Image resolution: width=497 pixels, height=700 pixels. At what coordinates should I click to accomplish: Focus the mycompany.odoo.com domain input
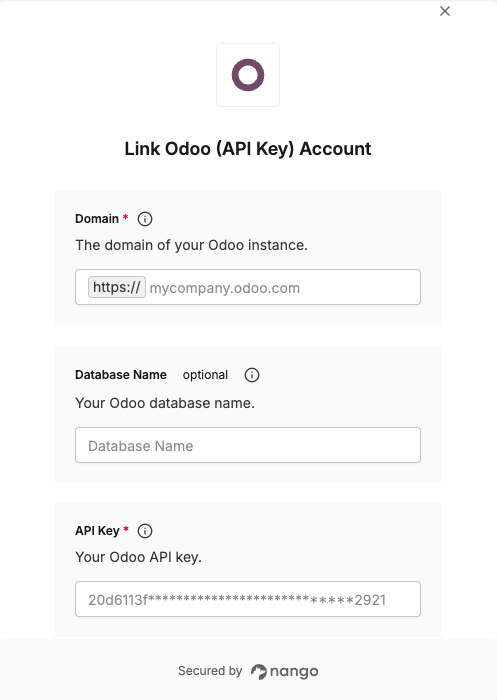point(283,288)
